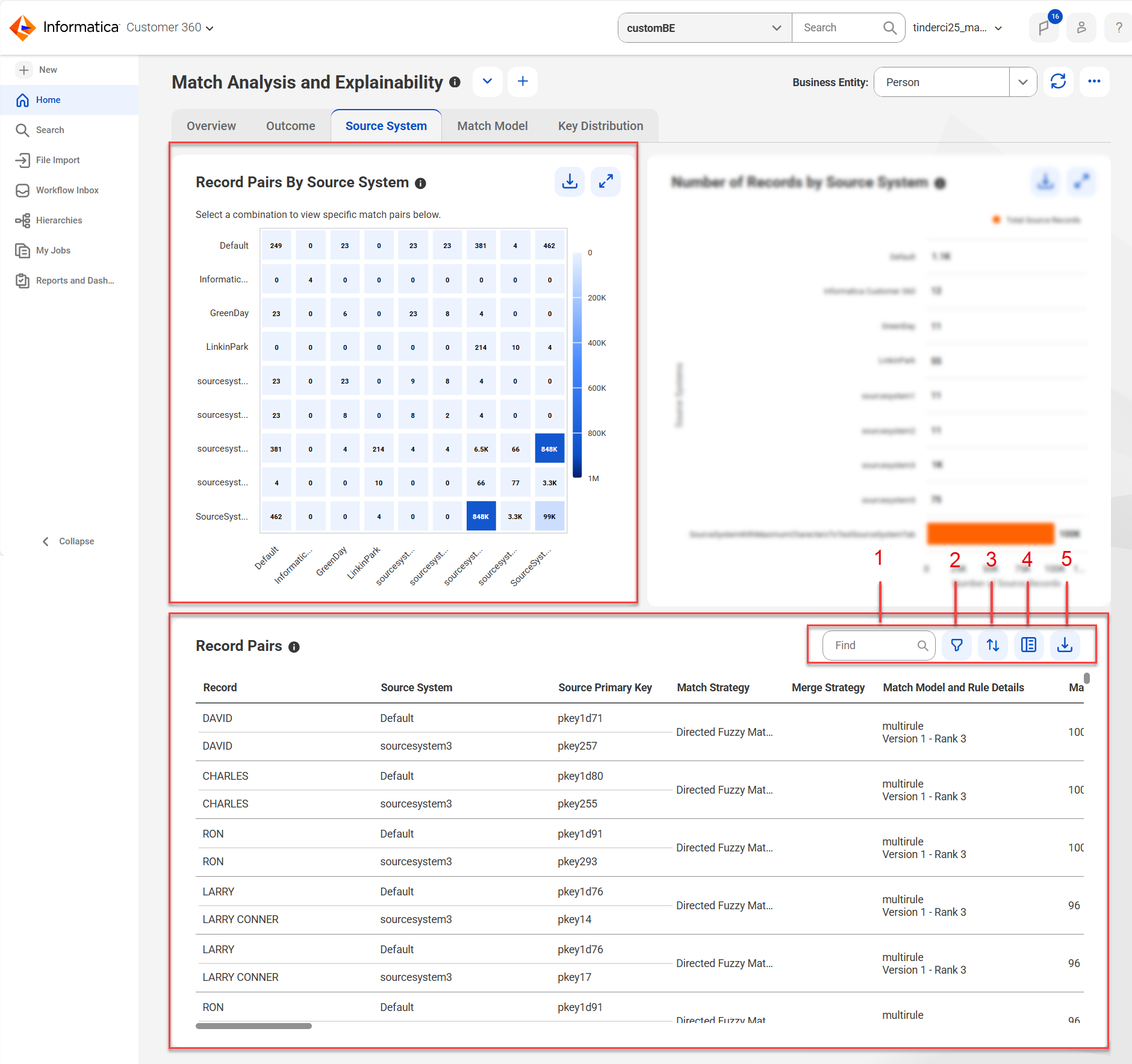Image resolution: width=1132 pixels, height=1064 pixels.
Task: Click the Source System column header
Action: click(416, 688)
